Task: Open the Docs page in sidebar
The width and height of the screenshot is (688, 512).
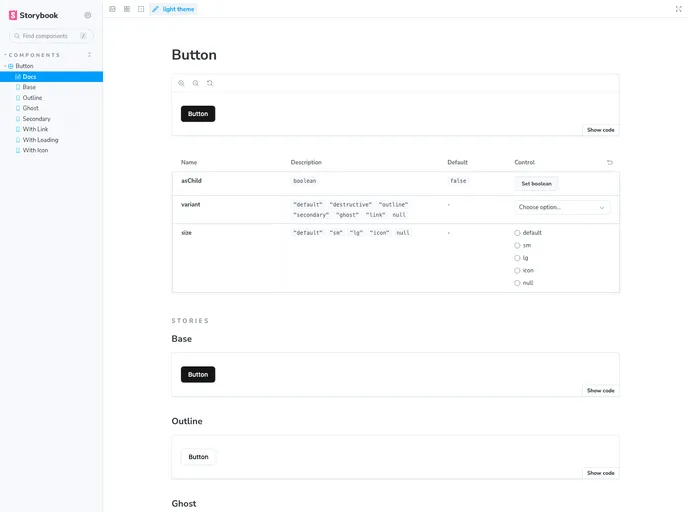Action: pos(51,77)
